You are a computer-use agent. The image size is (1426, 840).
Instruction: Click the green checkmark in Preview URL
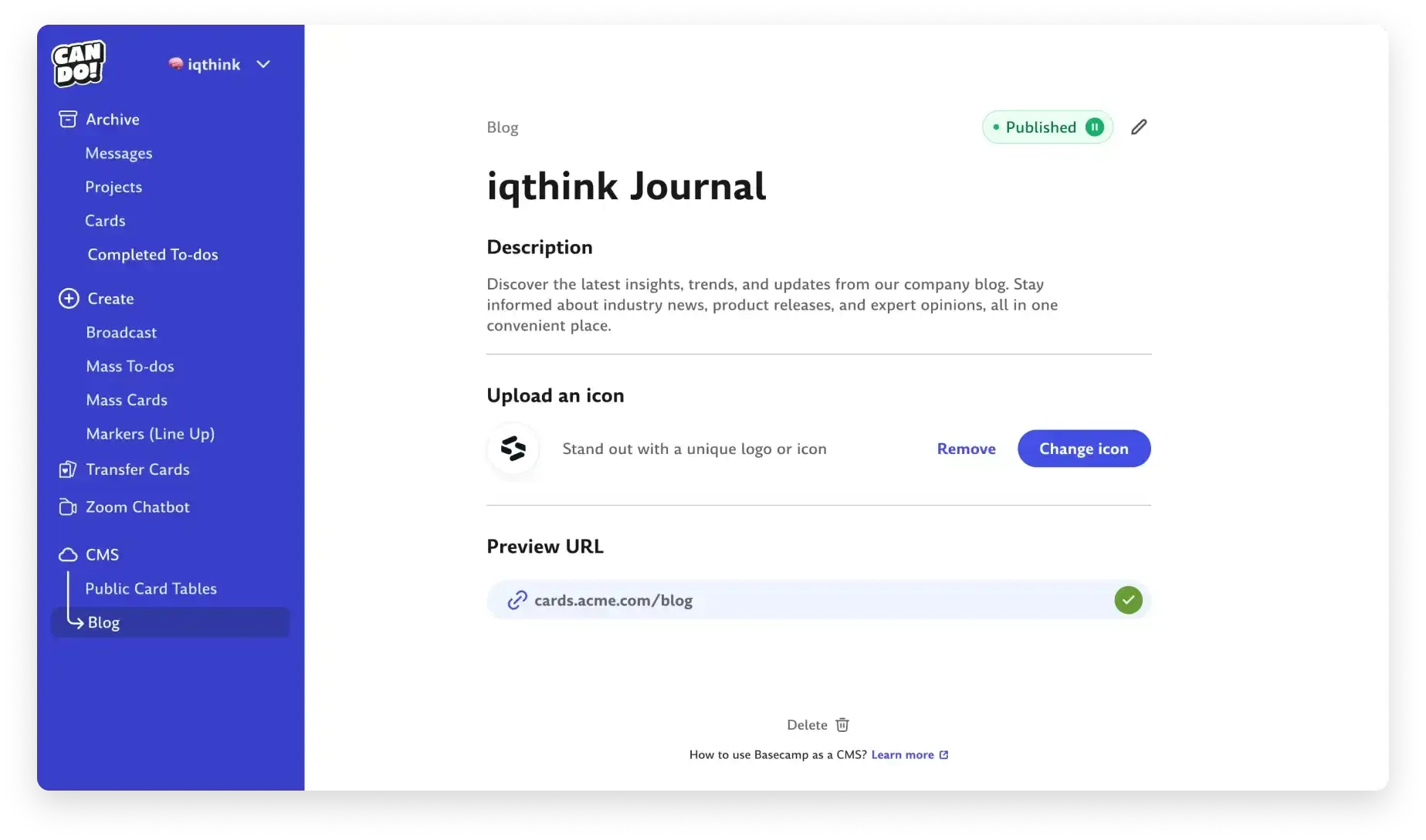pos(1128,600)
